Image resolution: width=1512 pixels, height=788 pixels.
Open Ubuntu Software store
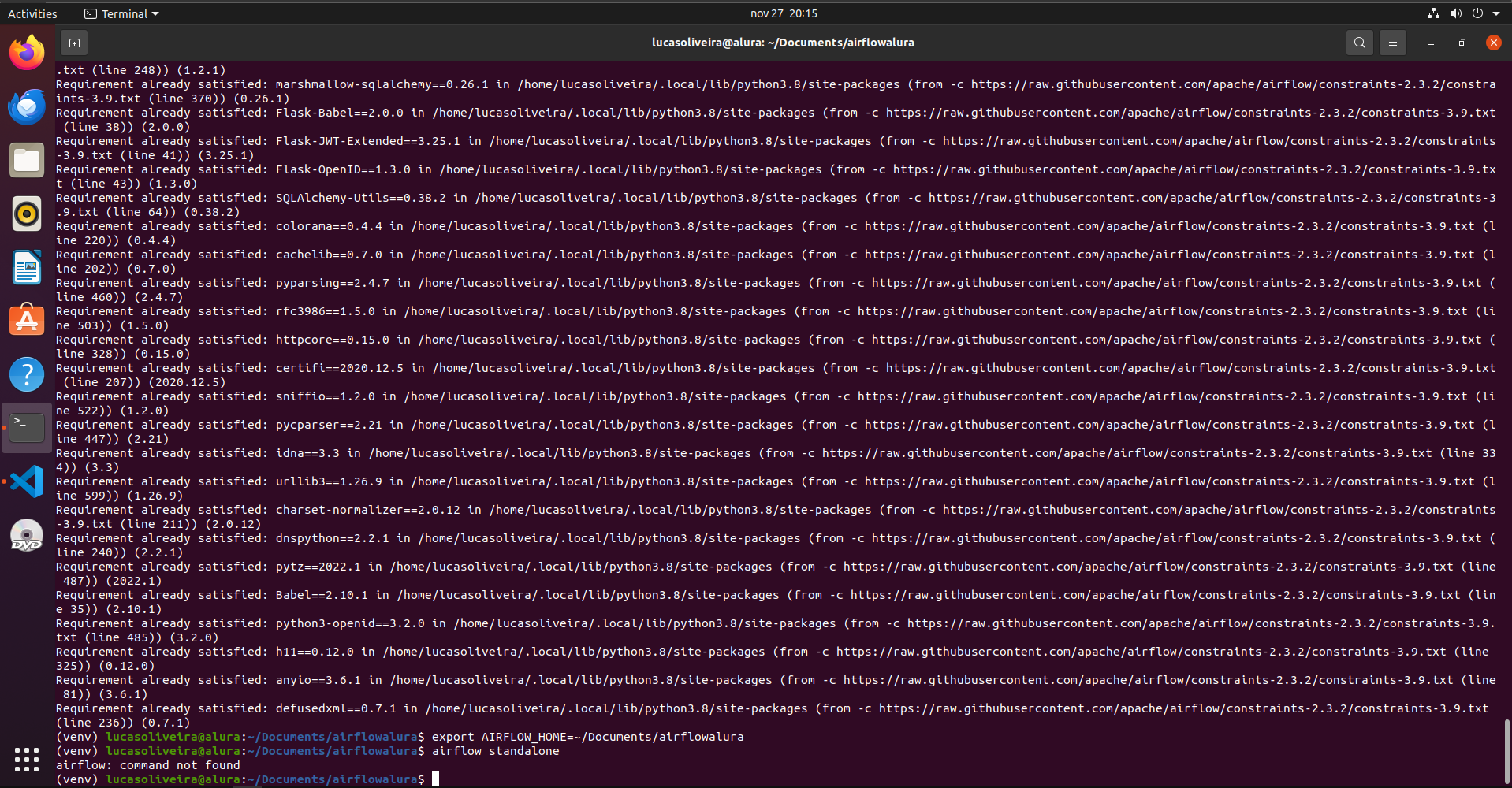pos(27,321)
